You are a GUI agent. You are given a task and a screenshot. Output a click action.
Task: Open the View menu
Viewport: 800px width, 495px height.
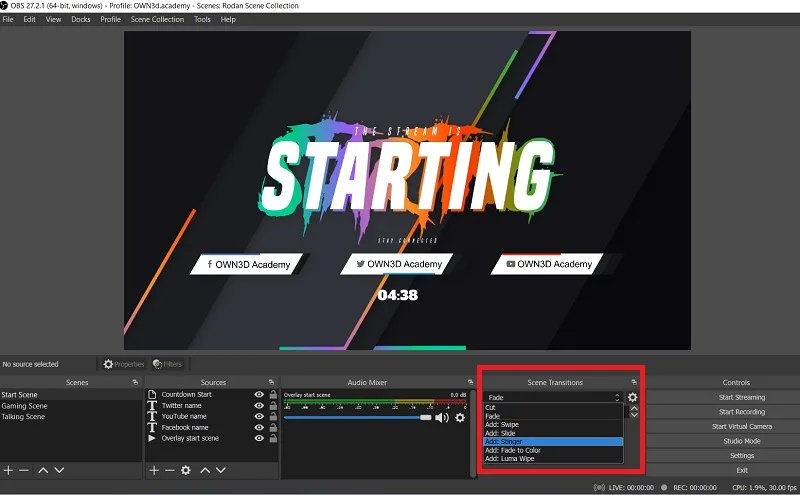(x=53, y=19)
